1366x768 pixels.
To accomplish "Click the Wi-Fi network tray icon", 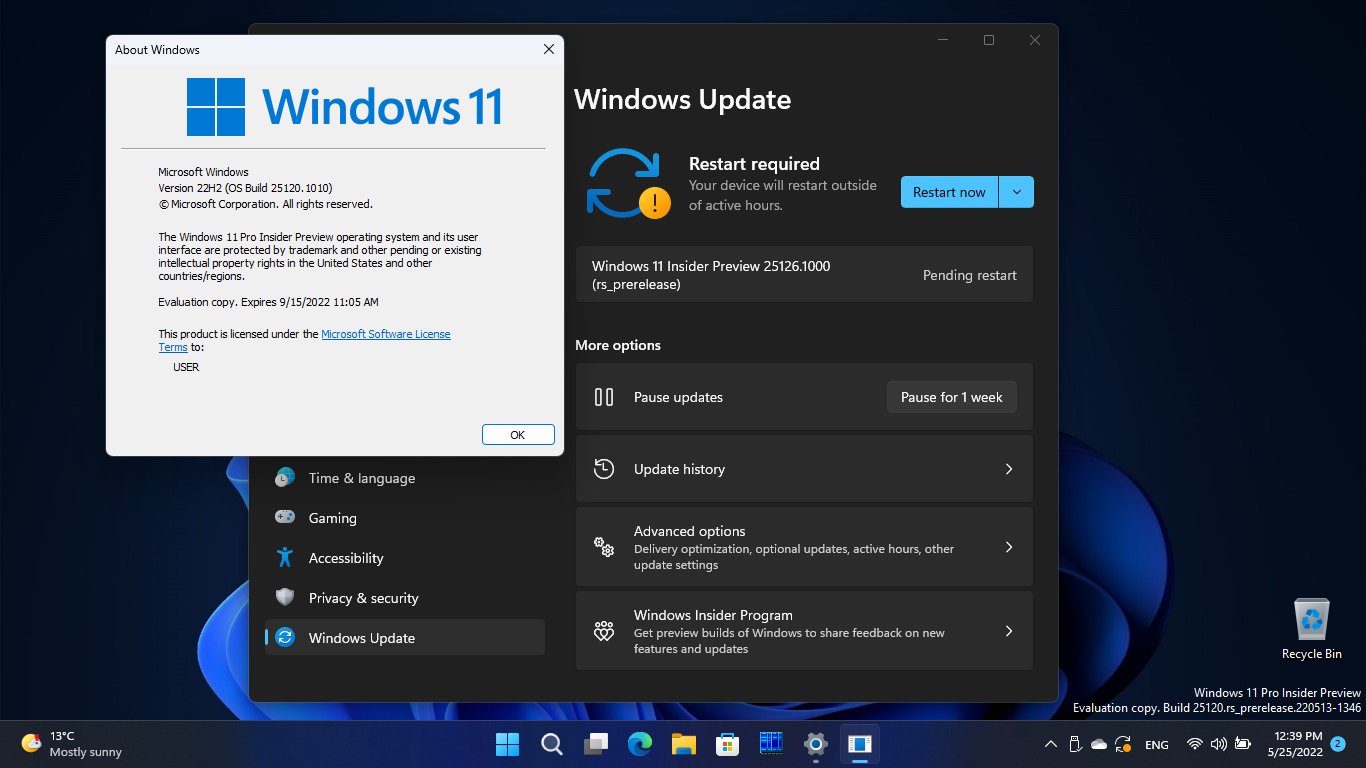I will tap(1195, 744).
